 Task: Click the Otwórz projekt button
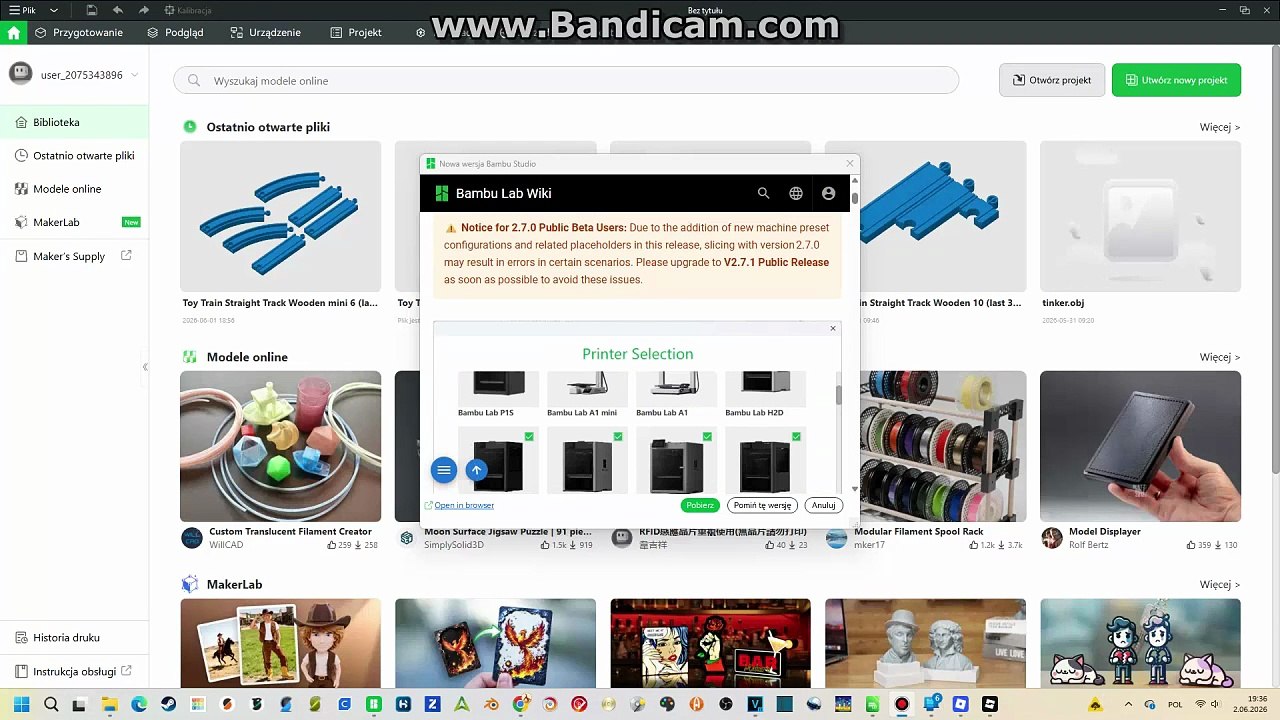[1052, 80]
